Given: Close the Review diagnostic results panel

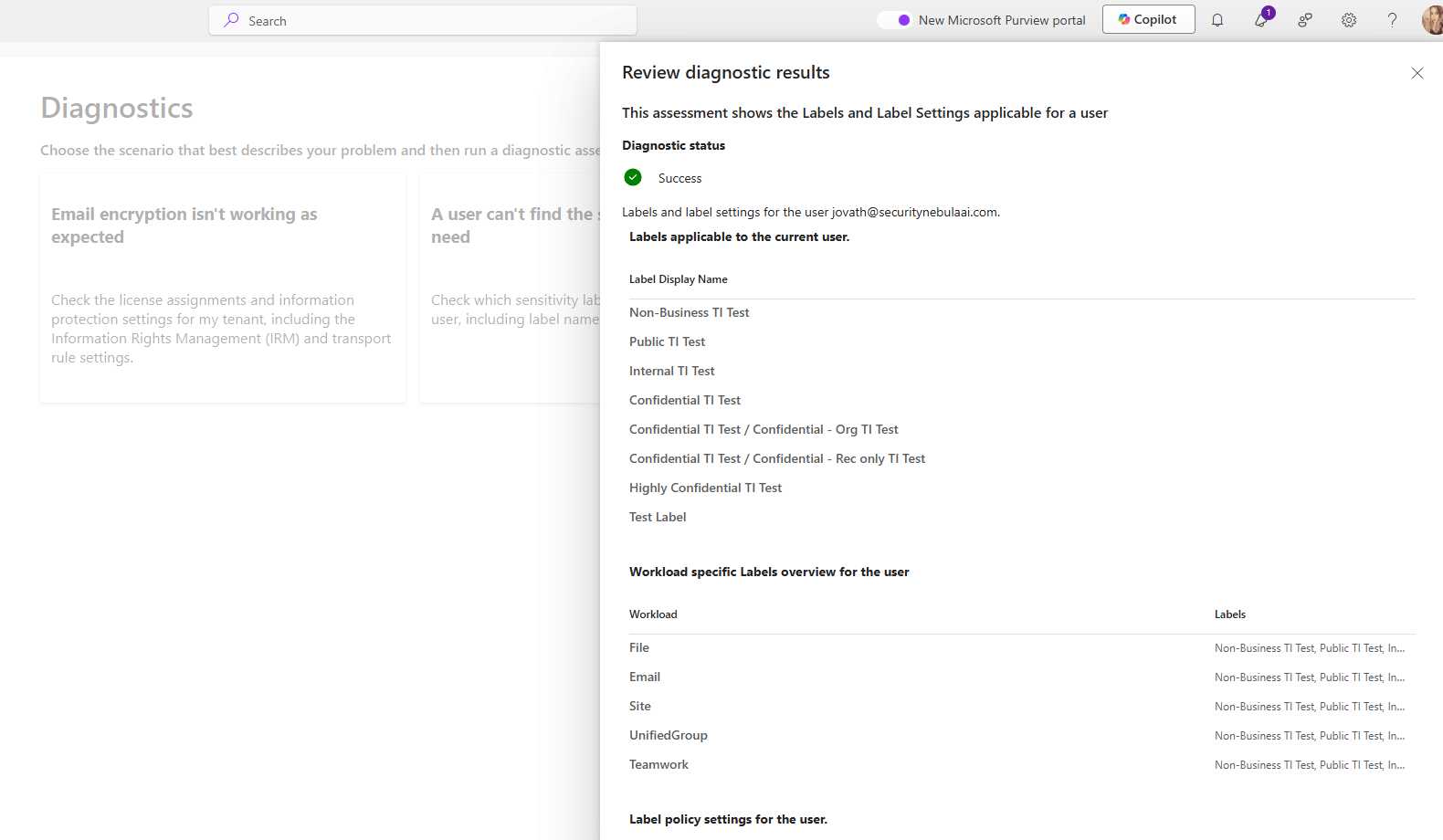Looking at the screenshot, I should [x=1417, y=73].
